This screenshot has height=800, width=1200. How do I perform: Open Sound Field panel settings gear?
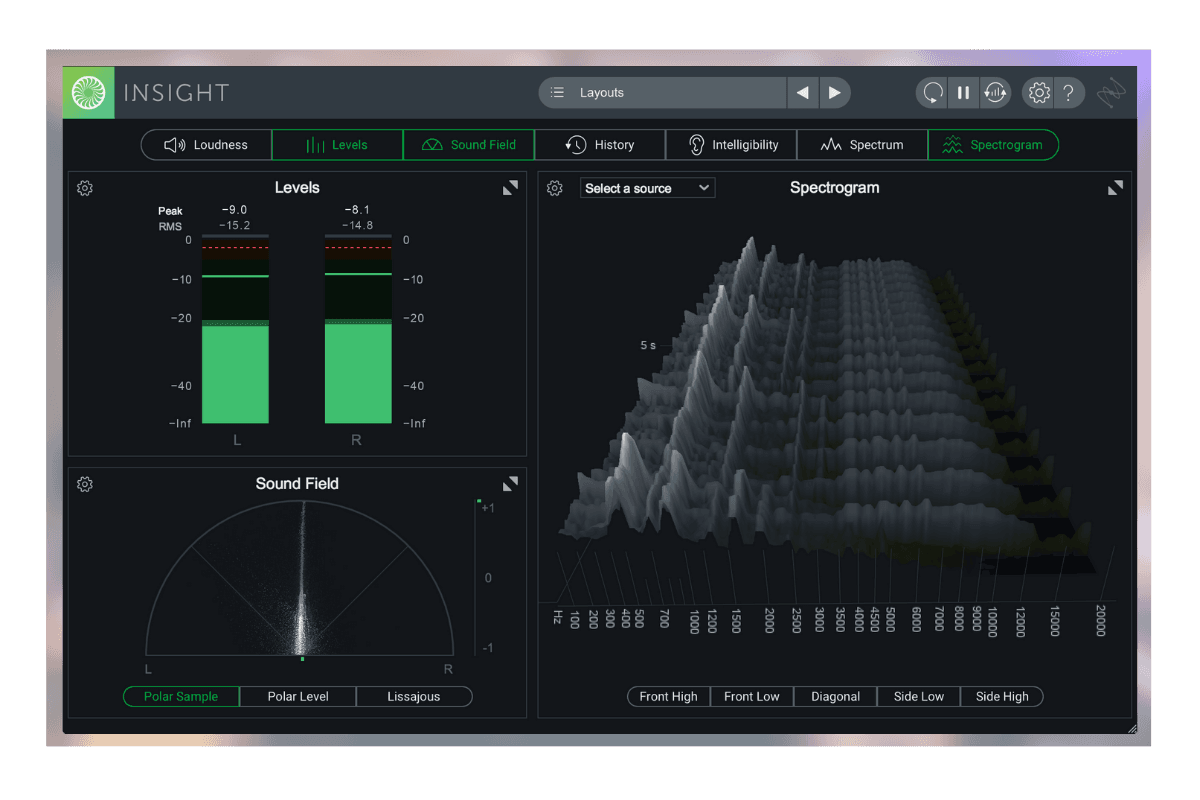[x=85, y=484]
